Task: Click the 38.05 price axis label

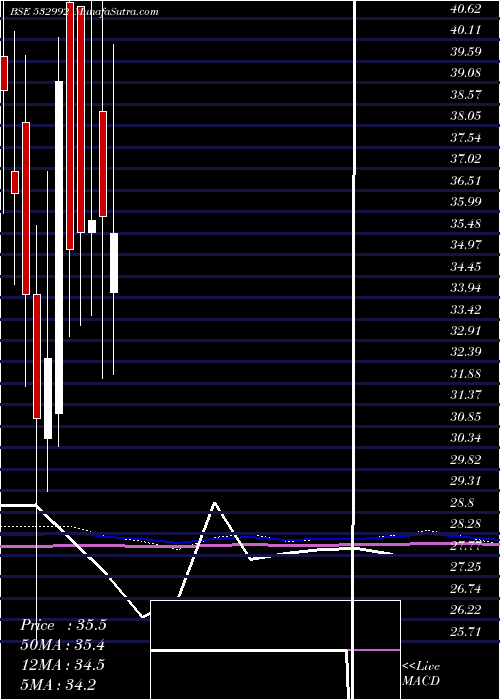Action: (466, 116)
